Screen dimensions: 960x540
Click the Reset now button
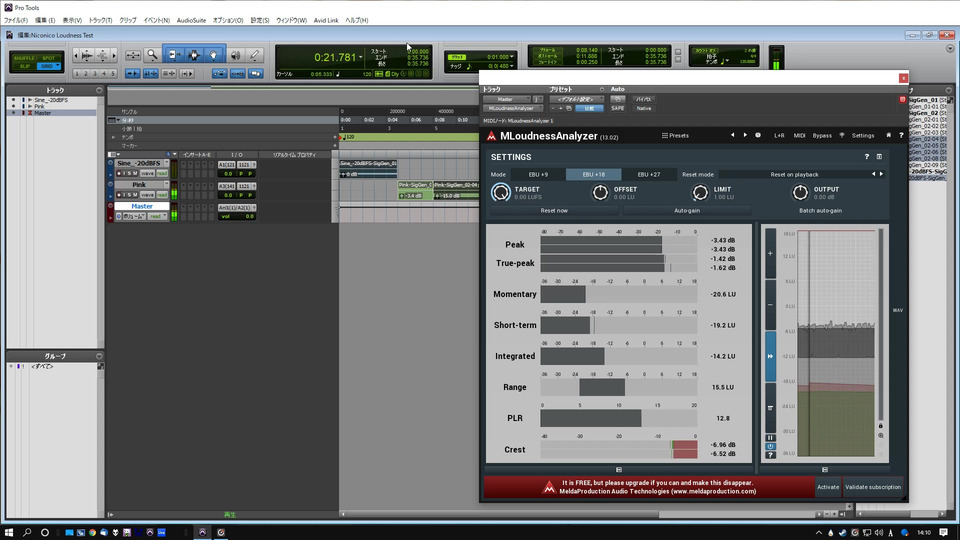click(554, 211)
